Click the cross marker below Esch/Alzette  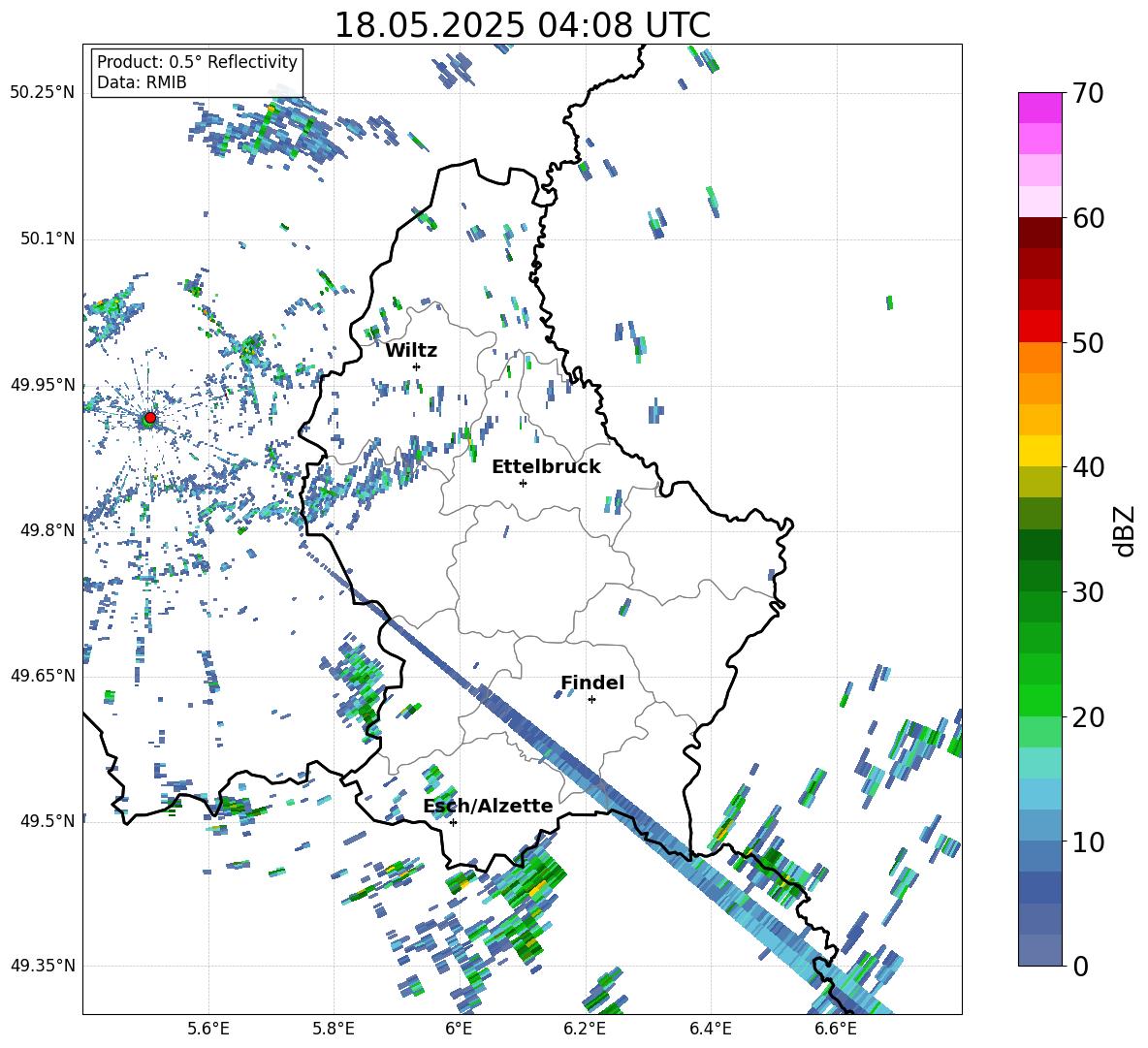click(x=453, y=822)
